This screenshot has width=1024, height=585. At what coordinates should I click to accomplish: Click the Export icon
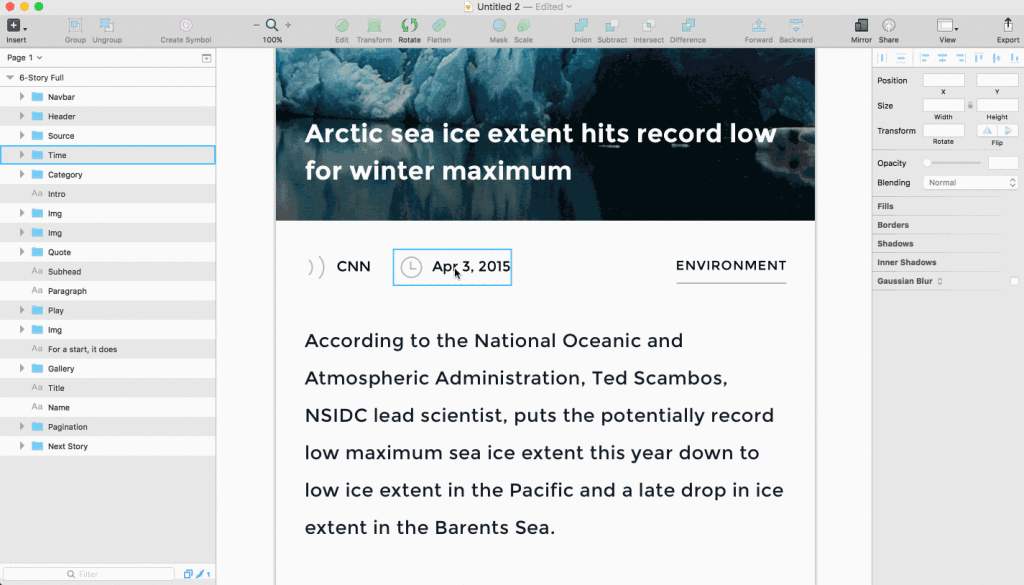click(x=1008, y=25)
